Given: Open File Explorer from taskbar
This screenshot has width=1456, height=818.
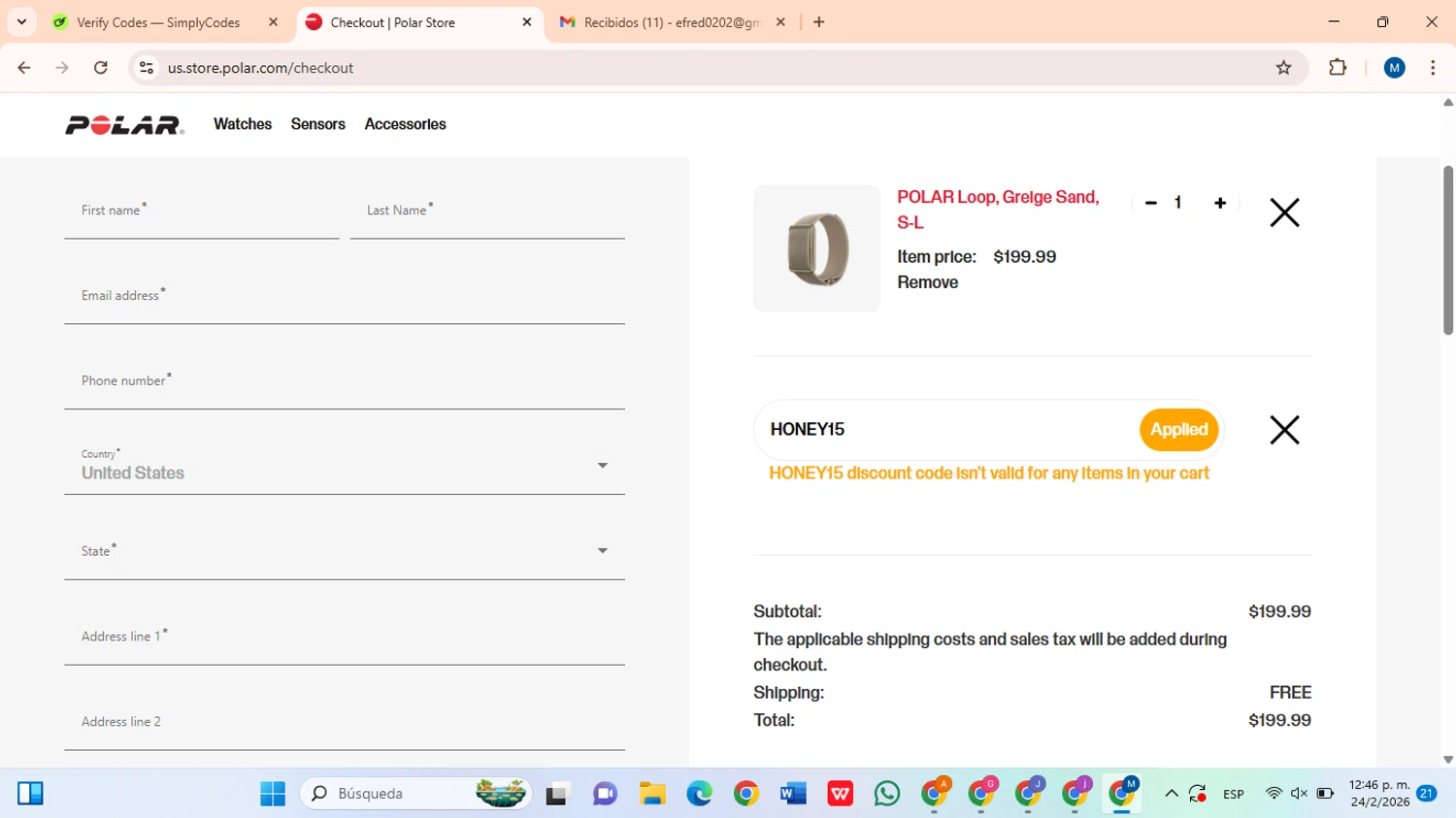Looking at the screenshot, I should tap(652, 794).
